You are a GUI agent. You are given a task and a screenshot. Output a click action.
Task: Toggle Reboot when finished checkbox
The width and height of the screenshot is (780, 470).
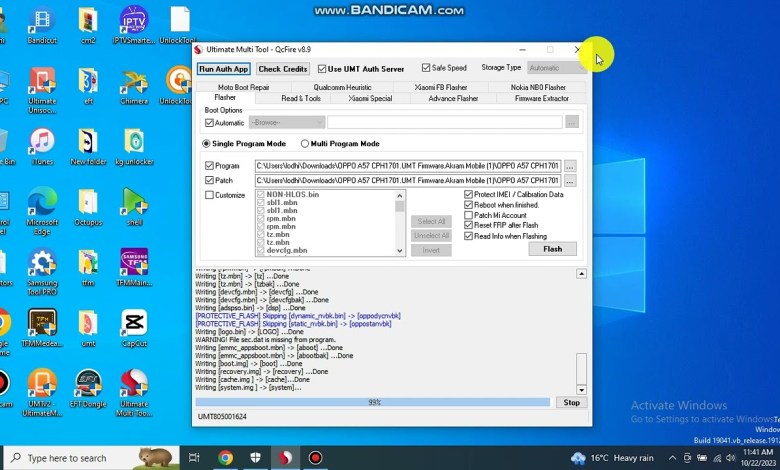[x=468, y=205]
